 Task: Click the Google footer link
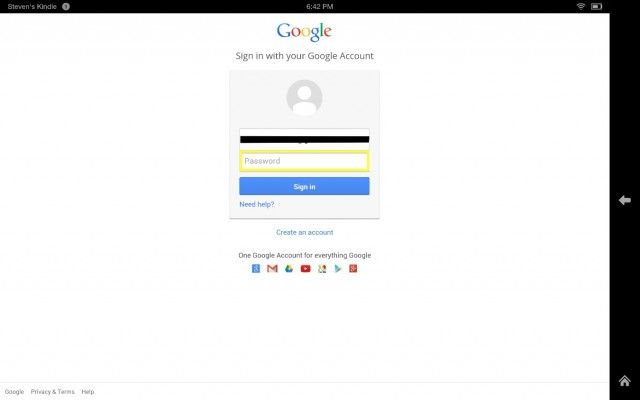pos(14,391)
